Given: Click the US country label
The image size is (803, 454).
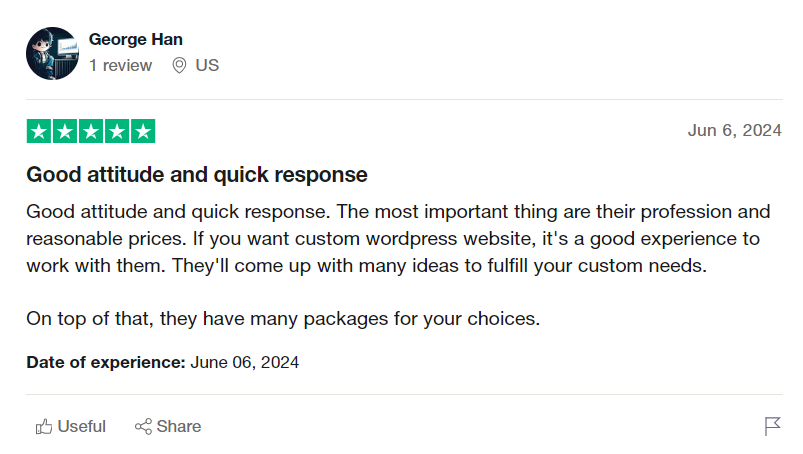Looking at the screenshot, I should coord(207,66).
